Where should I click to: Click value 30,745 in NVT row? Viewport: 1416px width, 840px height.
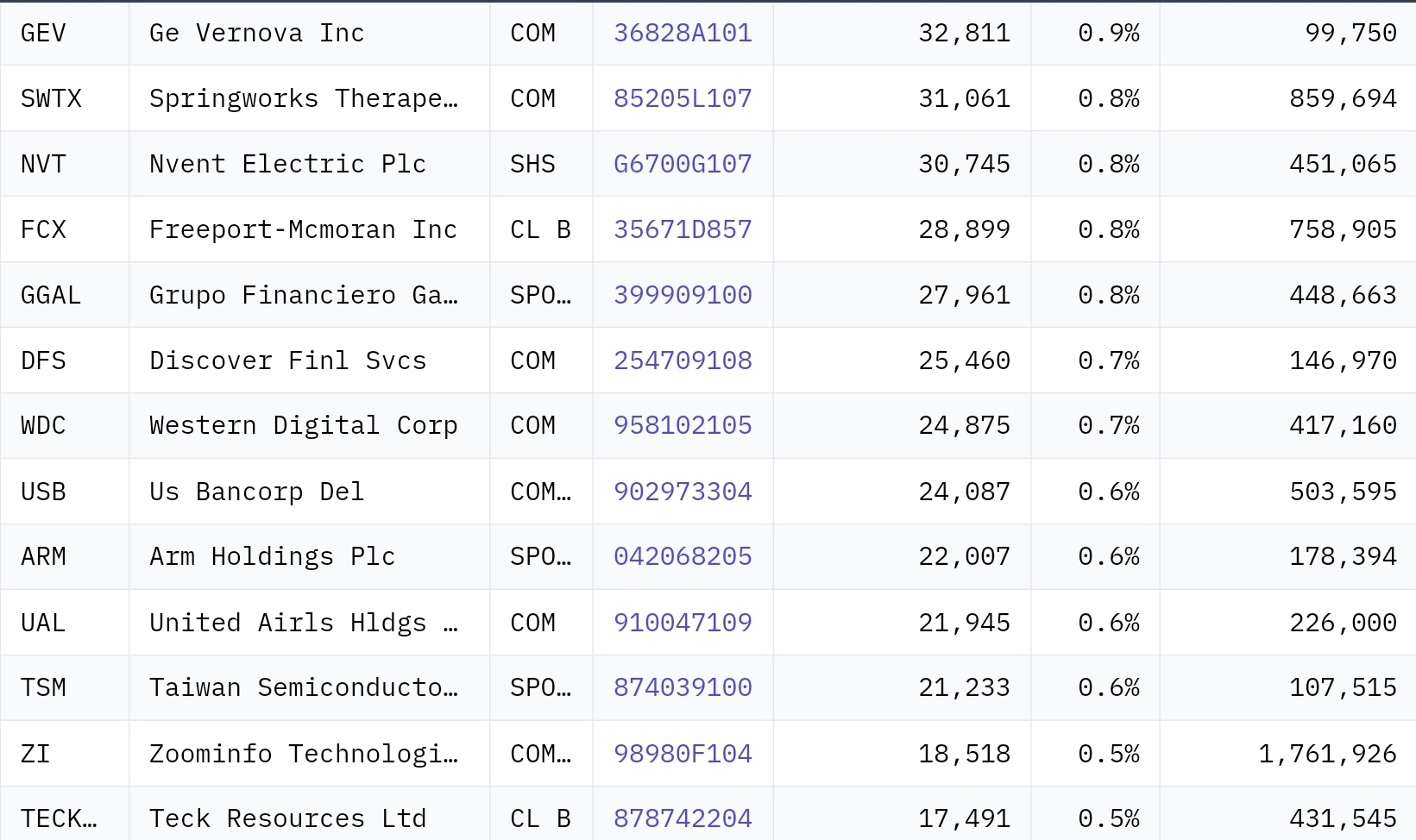[965, 164]
